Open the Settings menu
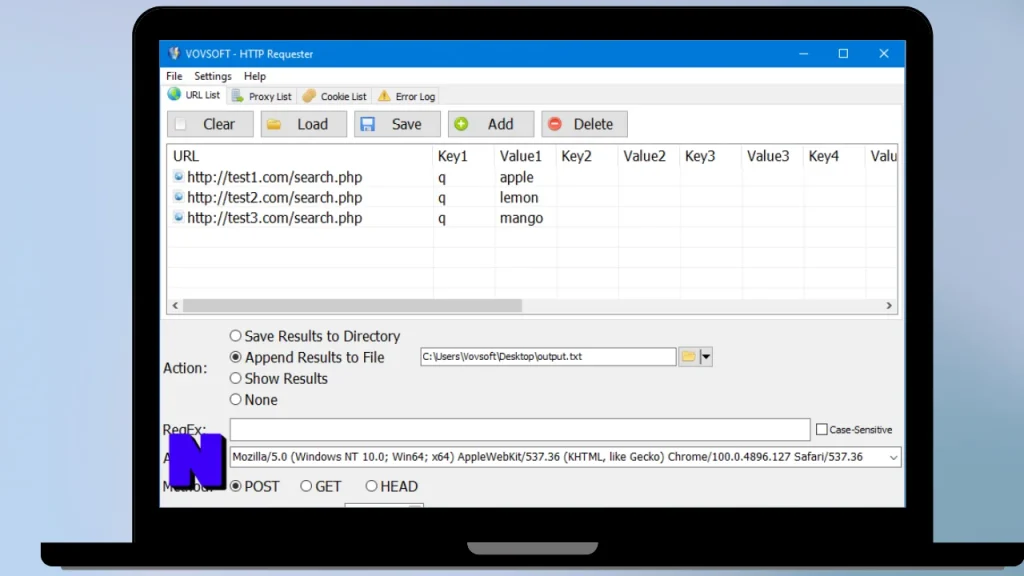 click(x=213, y=76)
